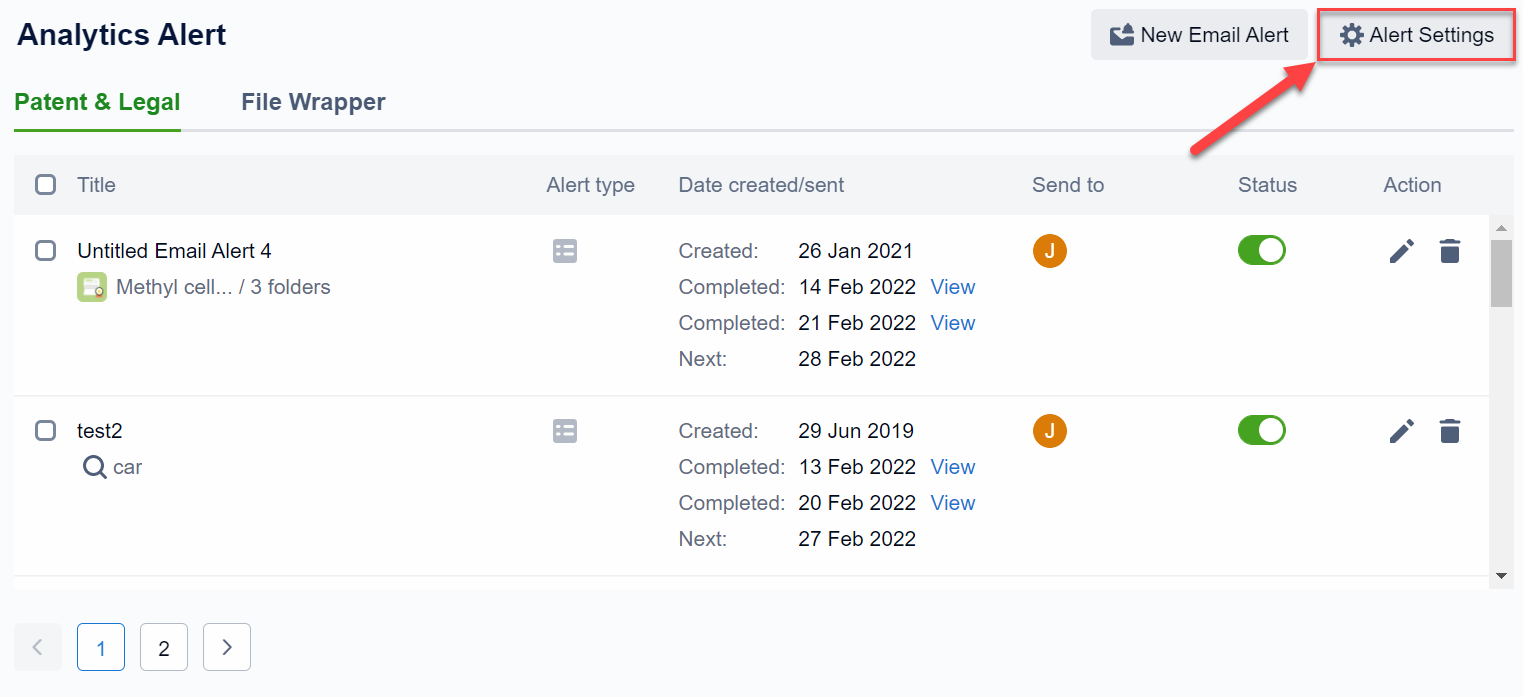The height and width of the screenshot is (697, 1523).
Task: Check the select-all checkbox in the header
Action: point(46,185)
